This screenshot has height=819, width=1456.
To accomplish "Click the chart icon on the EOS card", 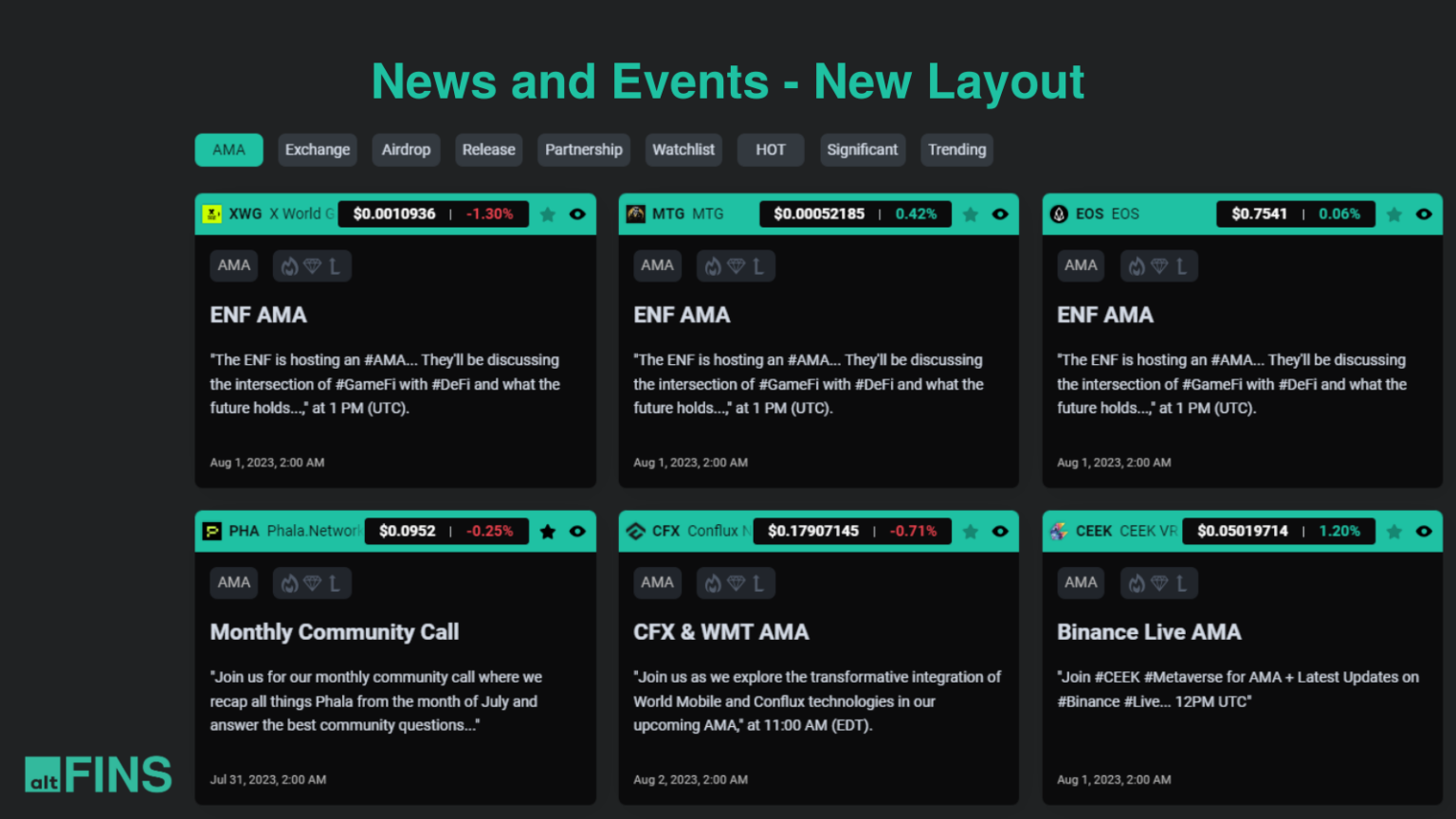I will click(x=1182, y=265).
